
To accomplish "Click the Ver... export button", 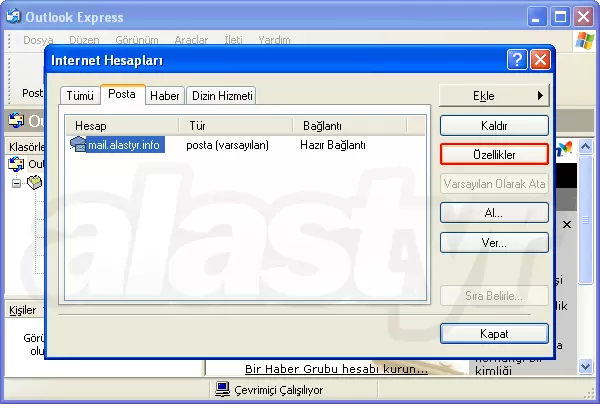I will (494, 243).
